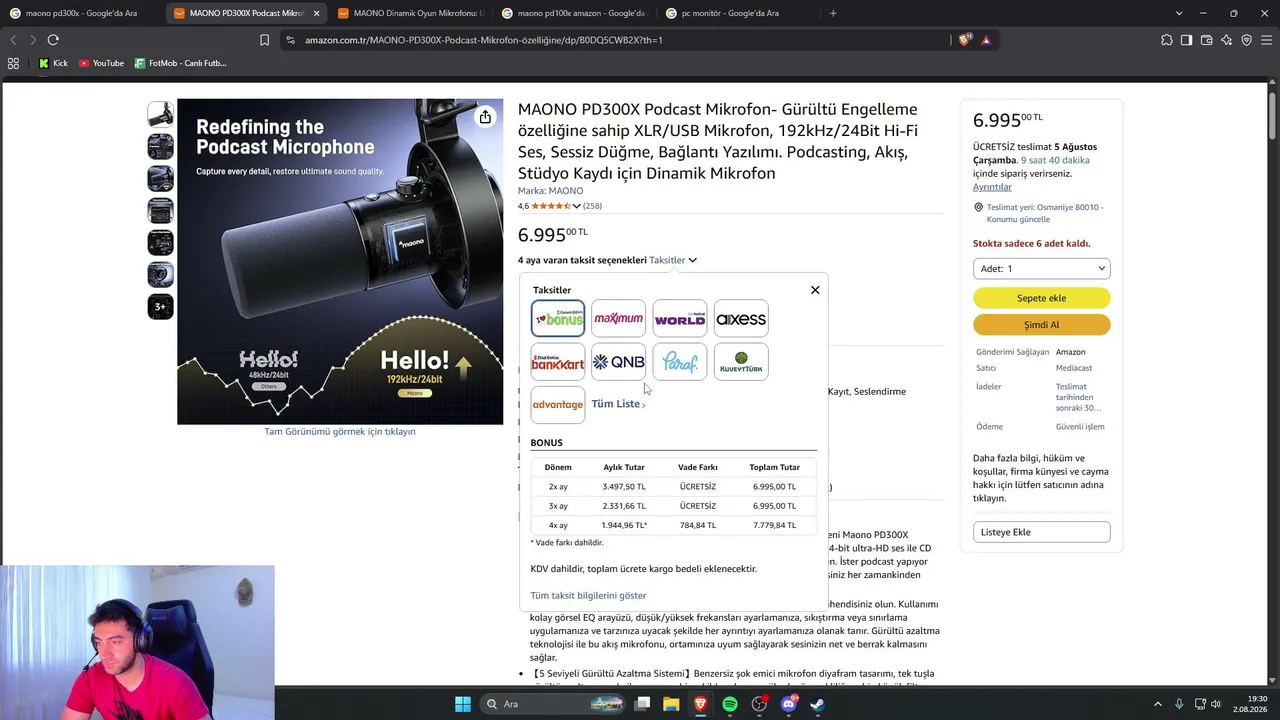This screenshot has height=720, width=1280.
Task: Select the Axess card installment logo
Action: pos(741,319)
